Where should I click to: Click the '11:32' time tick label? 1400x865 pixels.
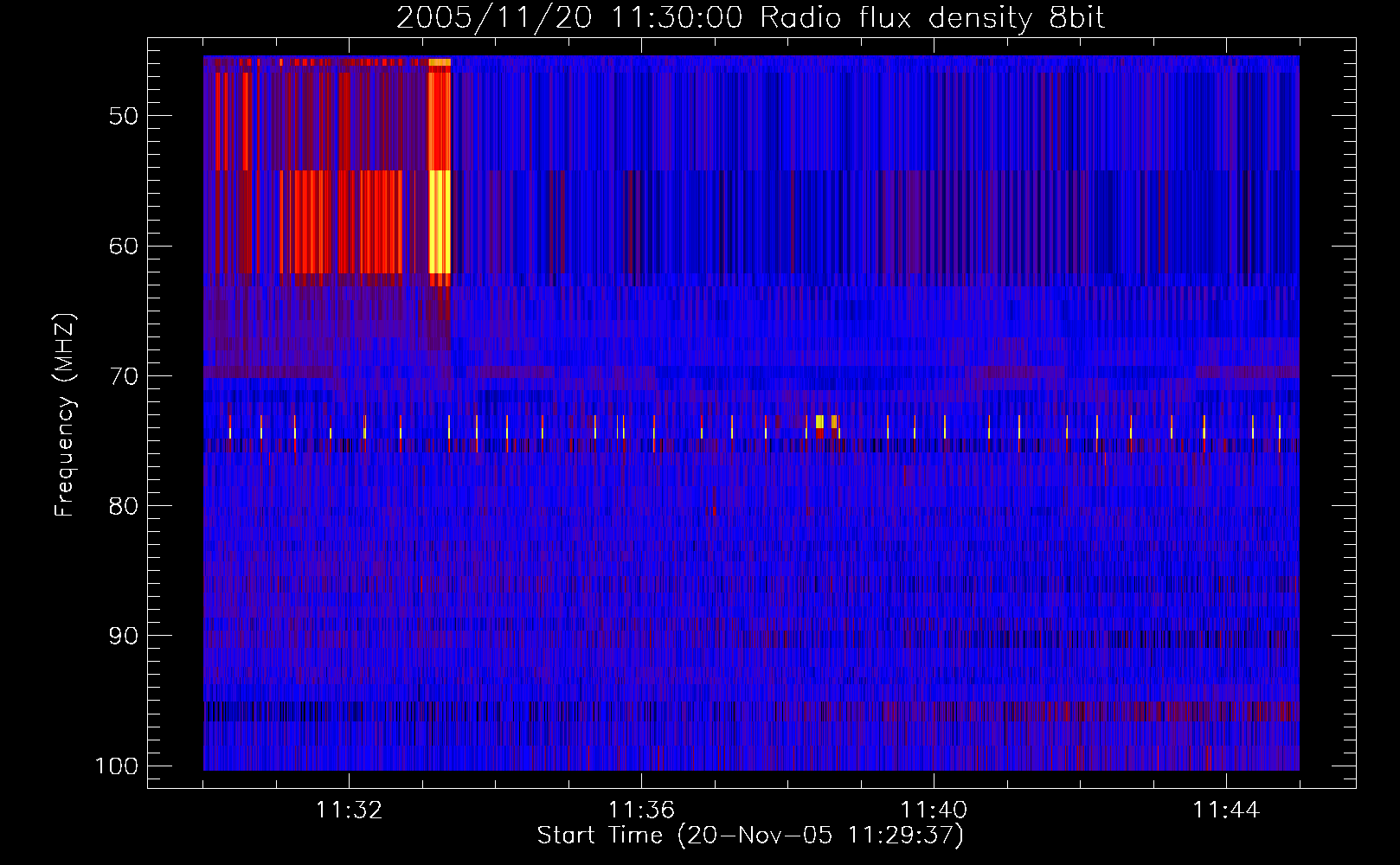coord(349,811)
